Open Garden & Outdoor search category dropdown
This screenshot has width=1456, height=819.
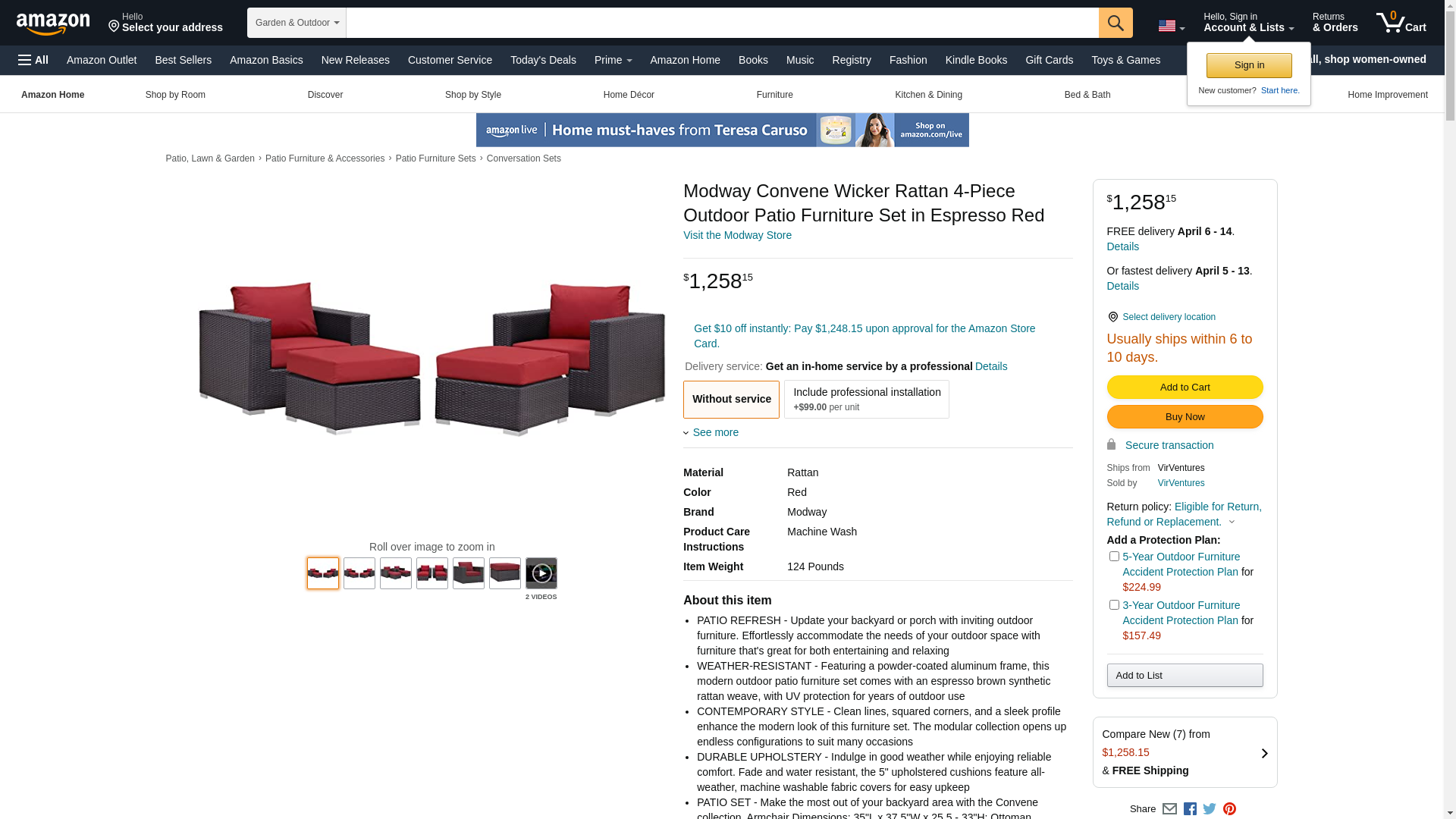[297, 23]
